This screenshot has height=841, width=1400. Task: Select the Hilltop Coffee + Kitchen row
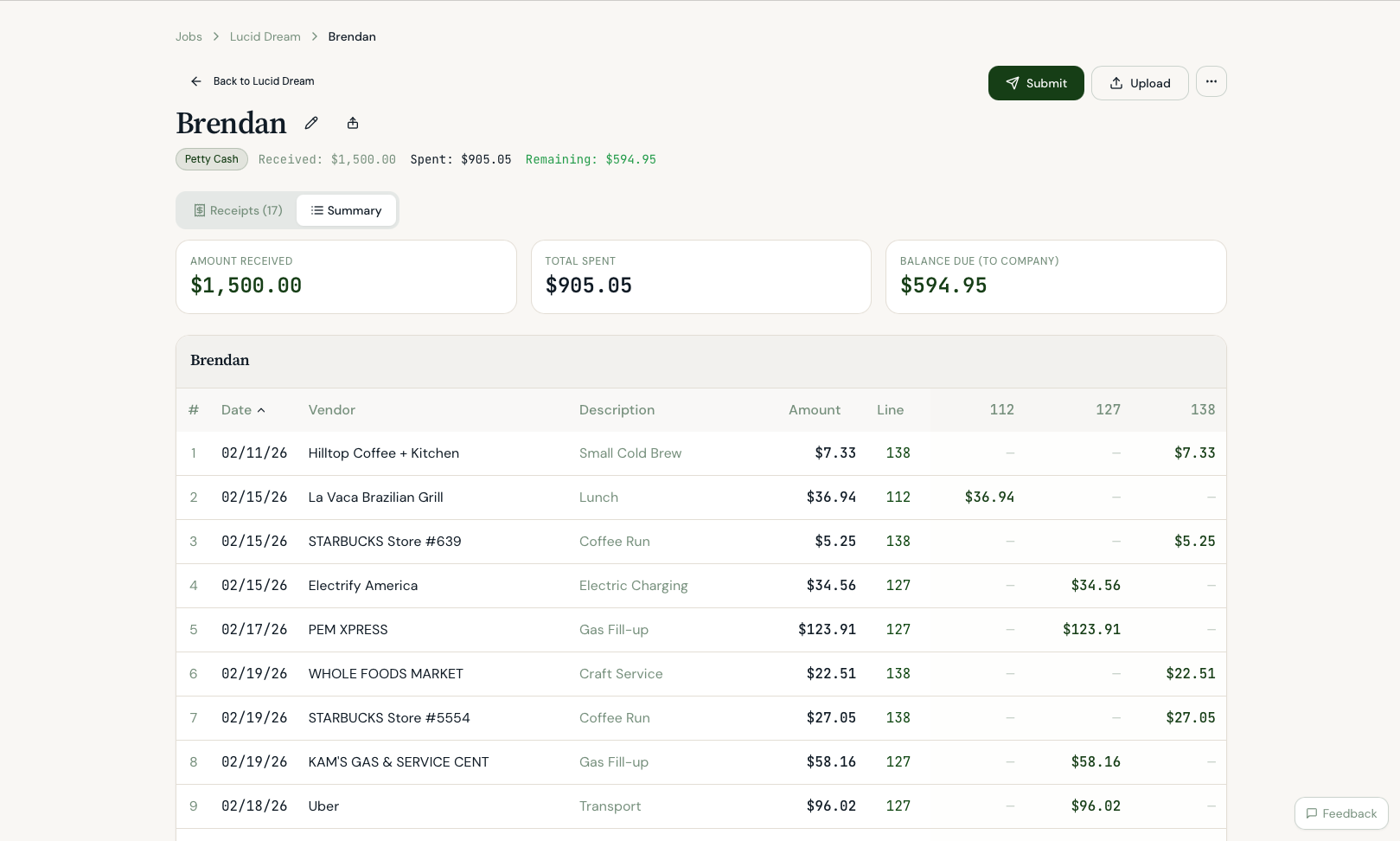[x=383, y=453]
